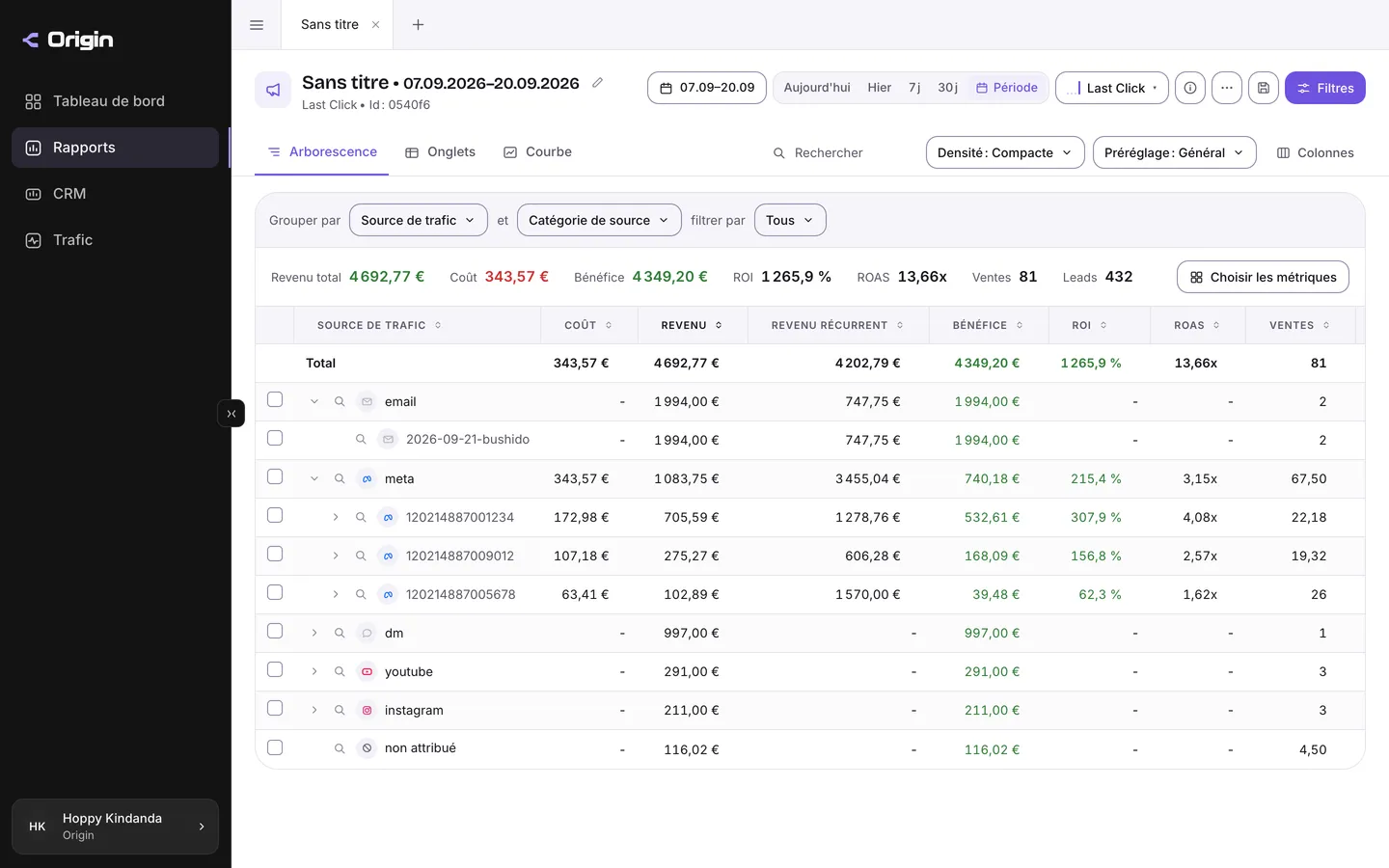Close the Sans titre tab
The width and height of the screenshot is (1389, 868).
click(x=375, y=25)
